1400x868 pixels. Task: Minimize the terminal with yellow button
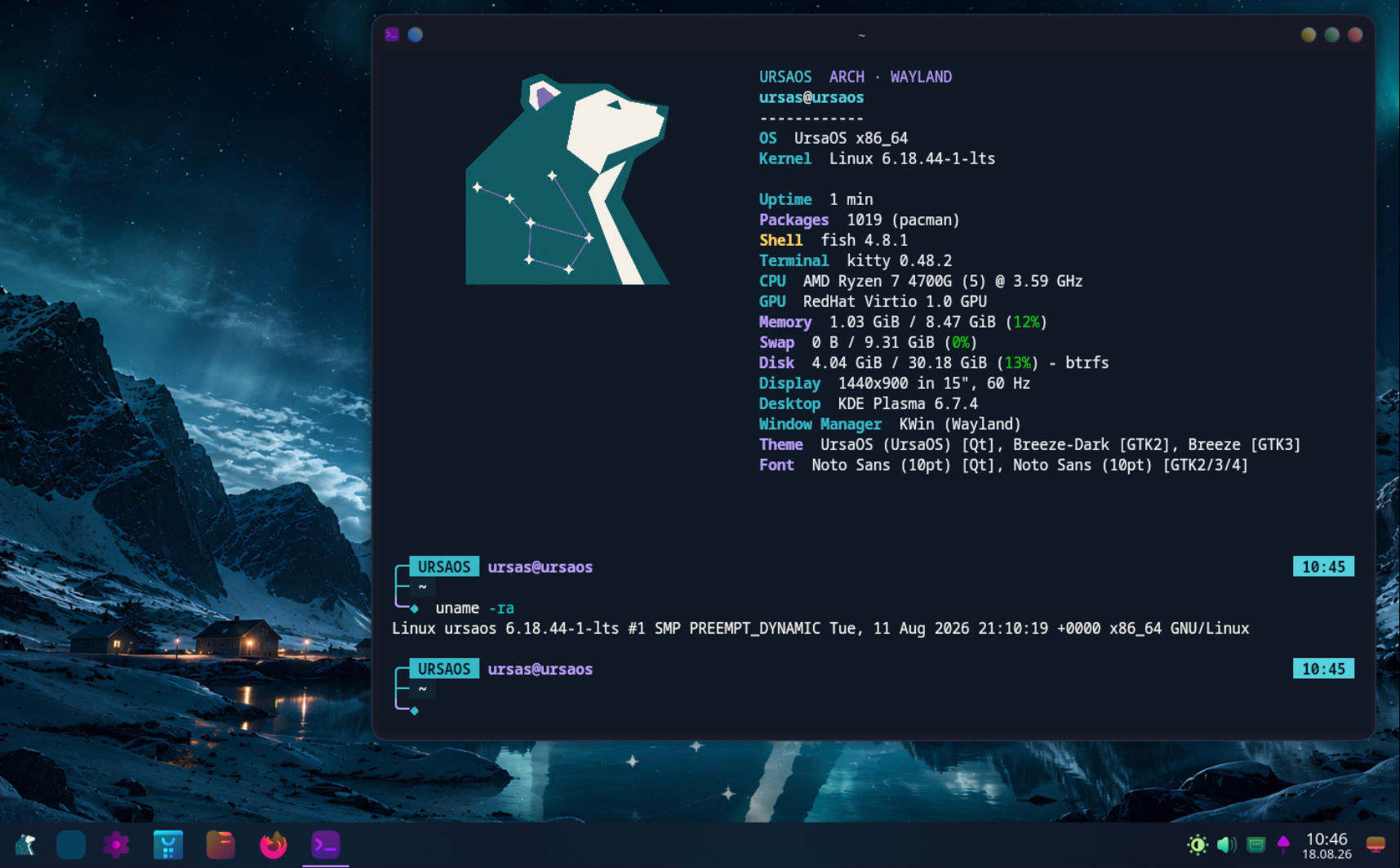tap(1309, 34)
